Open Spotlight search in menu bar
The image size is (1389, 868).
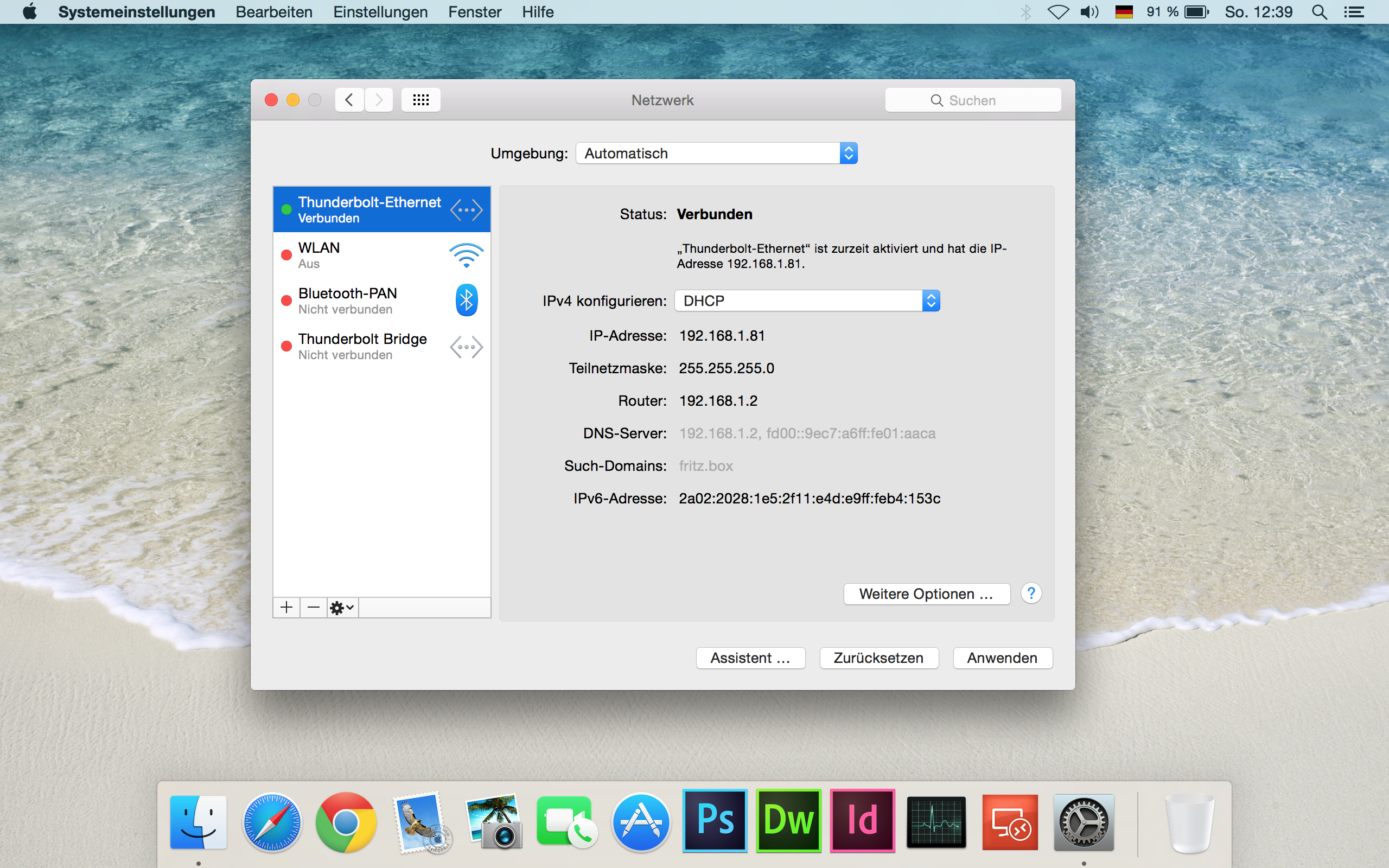[1320, 12]
